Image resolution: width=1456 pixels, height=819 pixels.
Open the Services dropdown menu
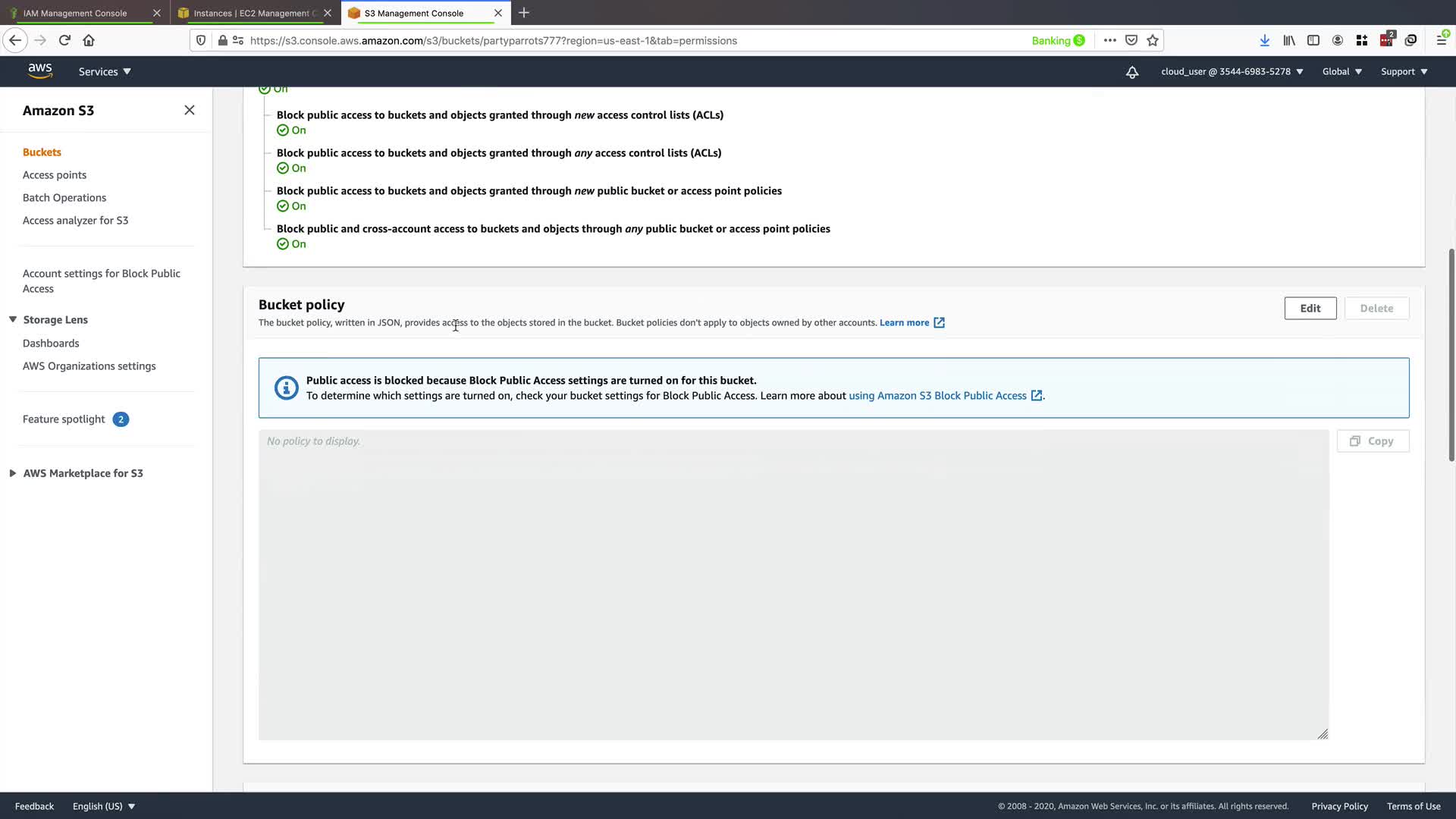(105, 71)
